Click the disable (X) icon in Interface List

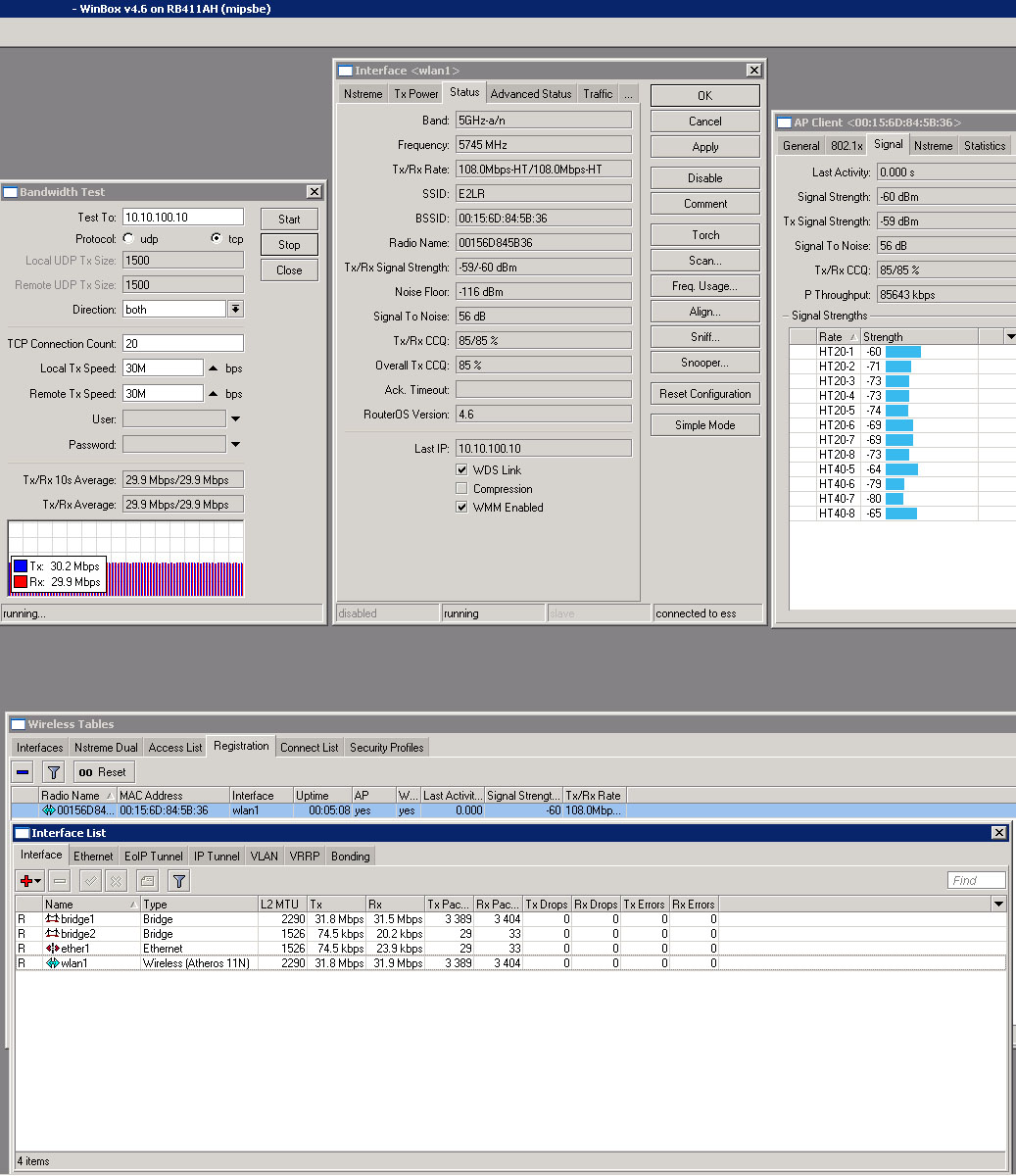116,881
